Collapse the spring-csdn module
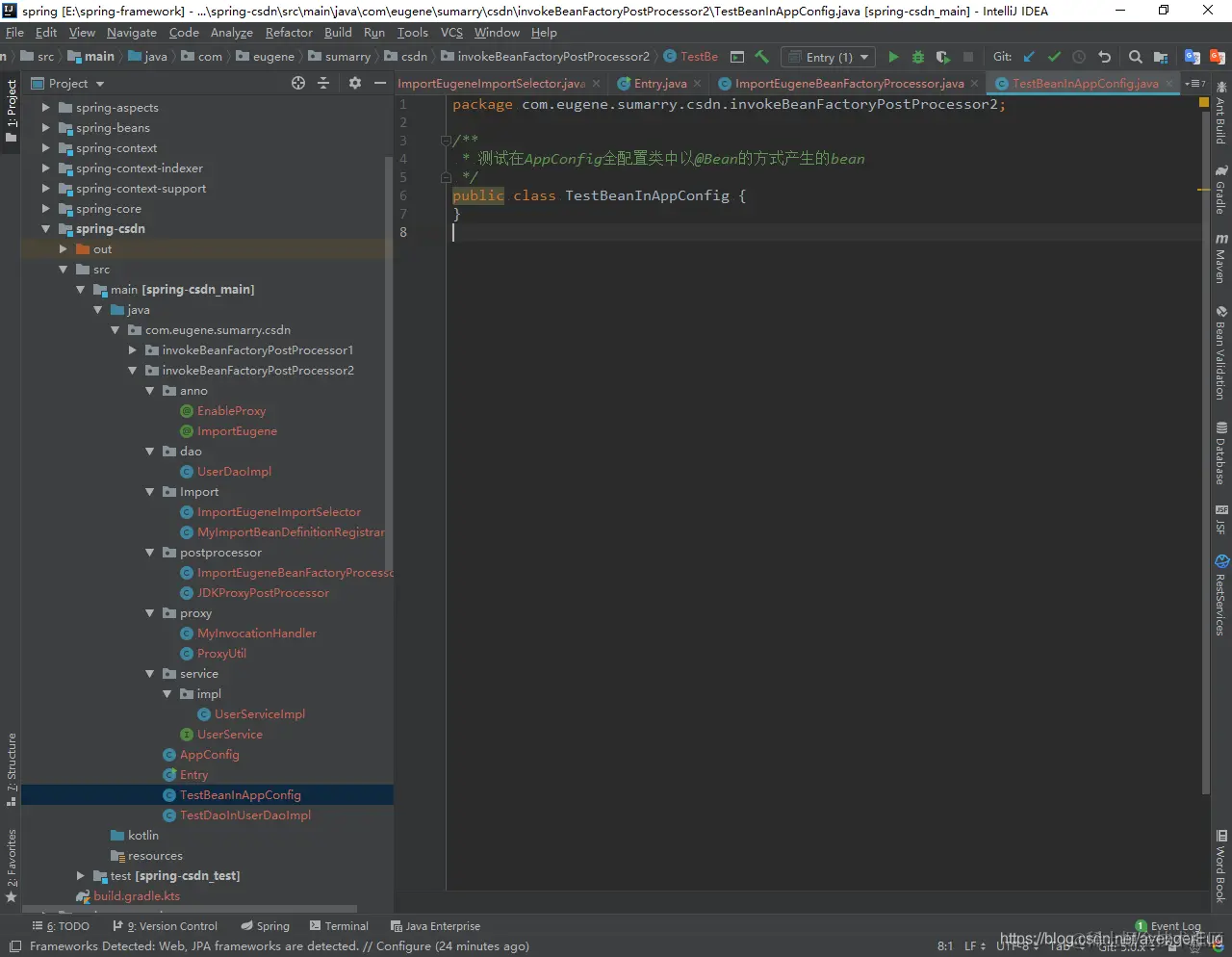The width and height of the screenshot is (1232, 957). point(45,228)
